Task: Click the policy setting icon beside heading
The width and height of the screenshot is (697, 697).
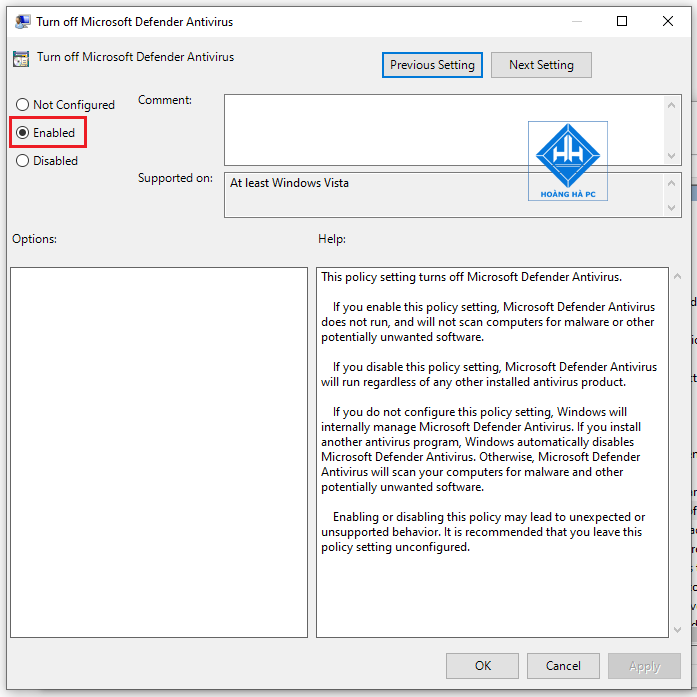Action: 21,59
